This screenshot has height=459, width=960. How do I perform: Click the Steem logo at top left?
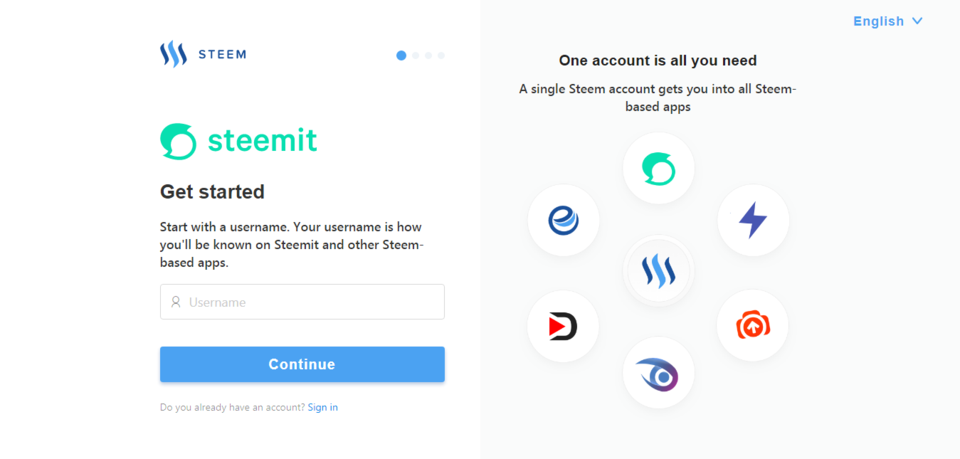(173, 54)
